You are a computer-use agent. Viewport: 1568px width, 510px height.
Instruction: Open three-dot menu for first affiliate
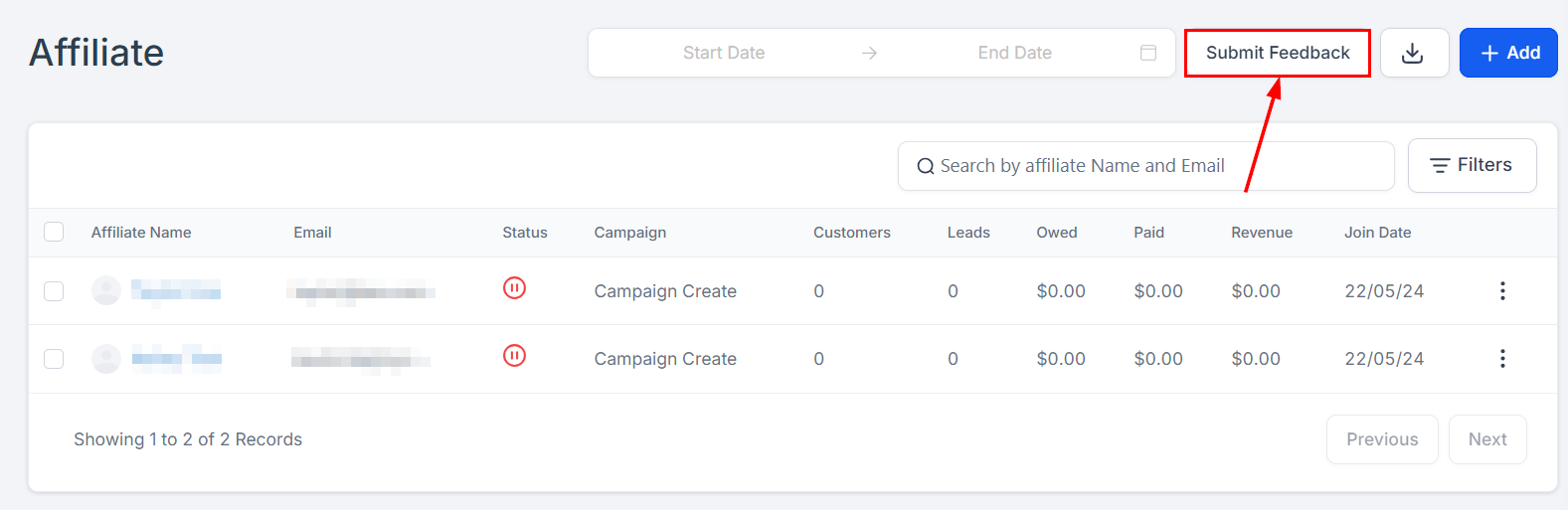point(1502,290)
